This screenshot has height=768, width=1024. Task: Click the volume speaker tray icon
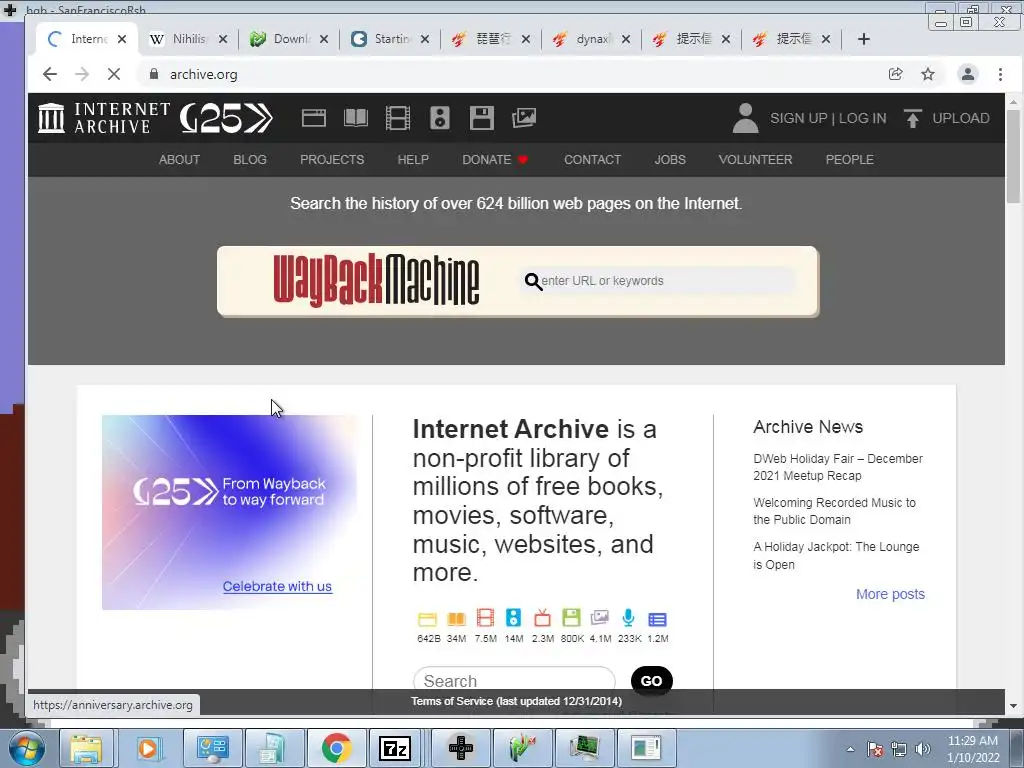pos(923,749)
